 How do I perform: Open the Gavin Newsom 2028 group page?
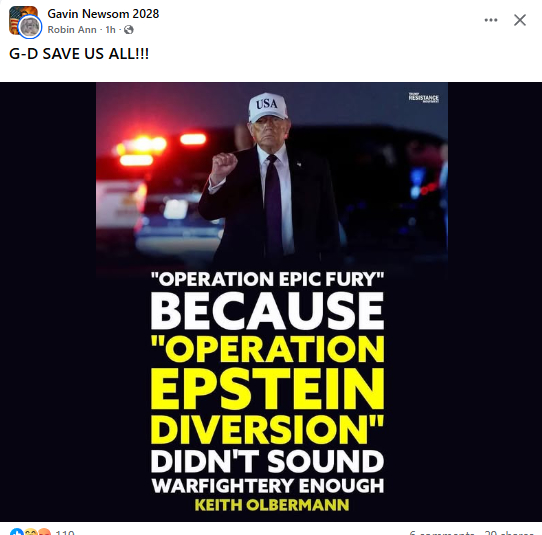click(103, 14)
